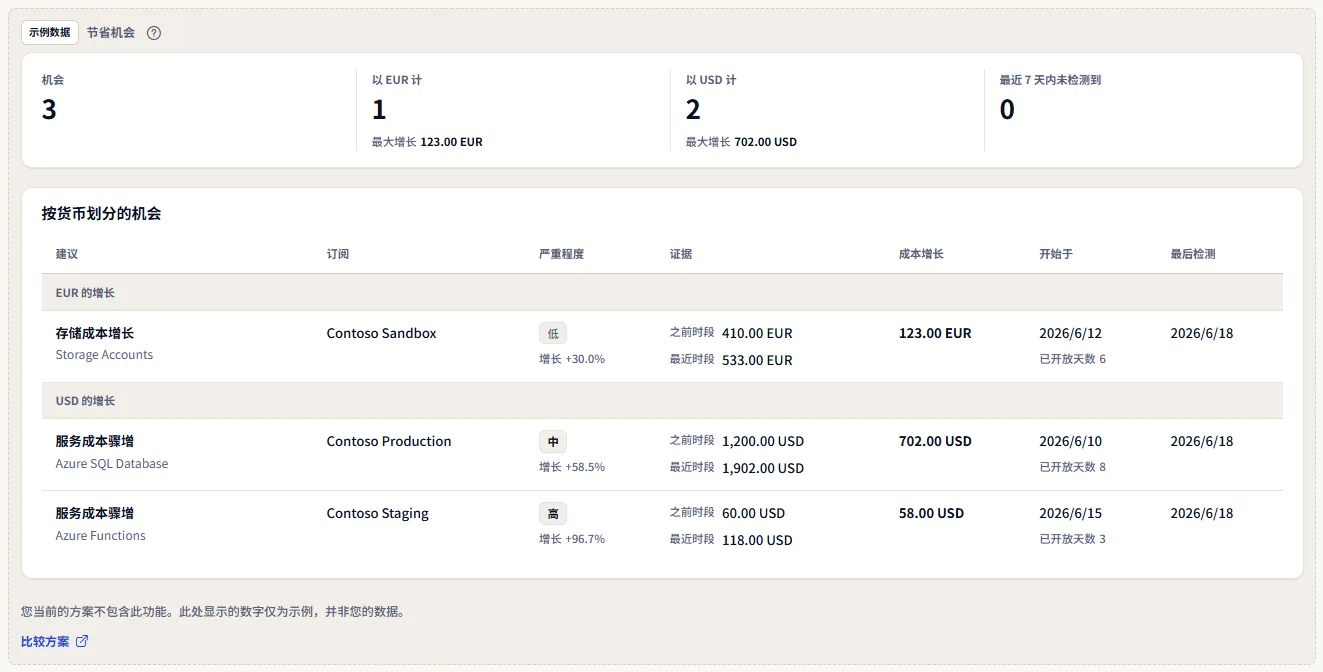Click the 1,902.00 USD recent period value

[763, 468]
